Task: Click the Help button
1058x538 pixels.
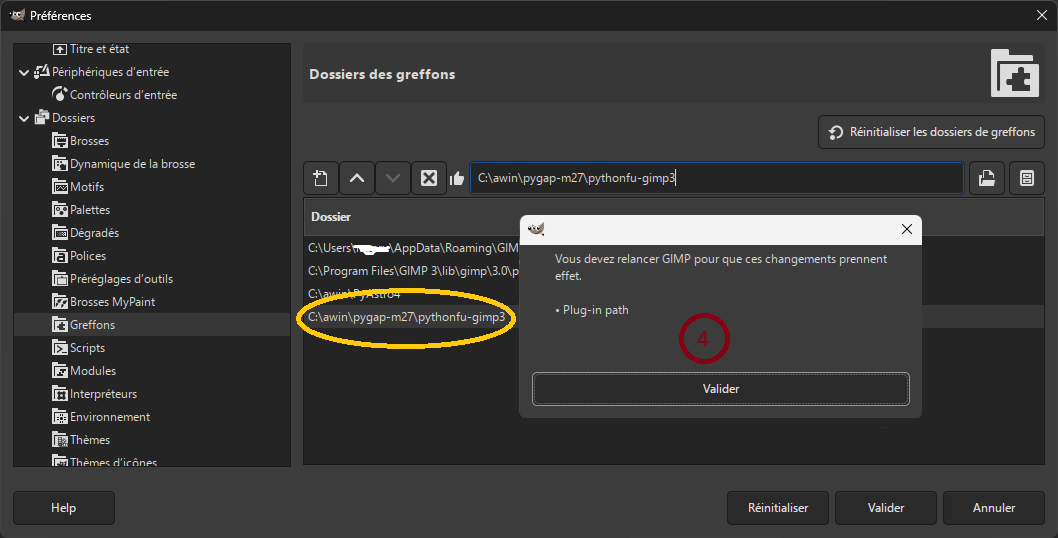Action: [x=63, y=508]
